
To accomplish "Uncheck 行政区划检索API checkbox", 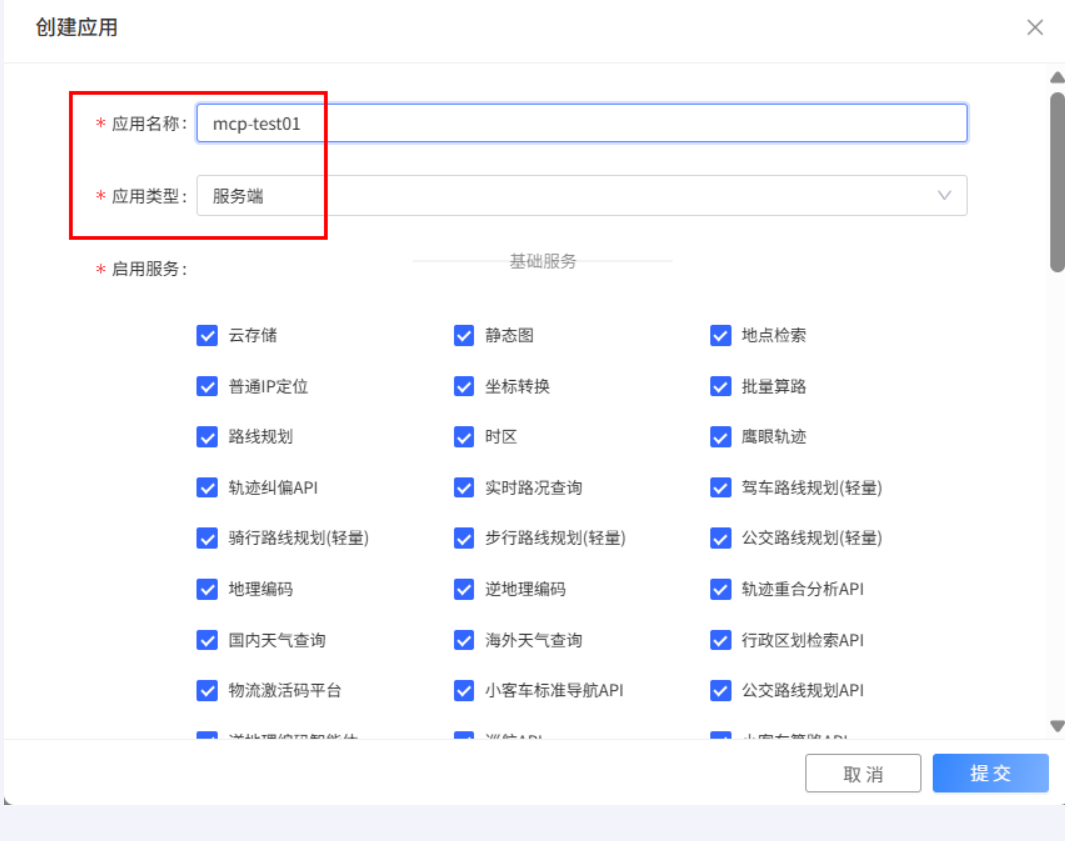I will click(x=721, y=640).
